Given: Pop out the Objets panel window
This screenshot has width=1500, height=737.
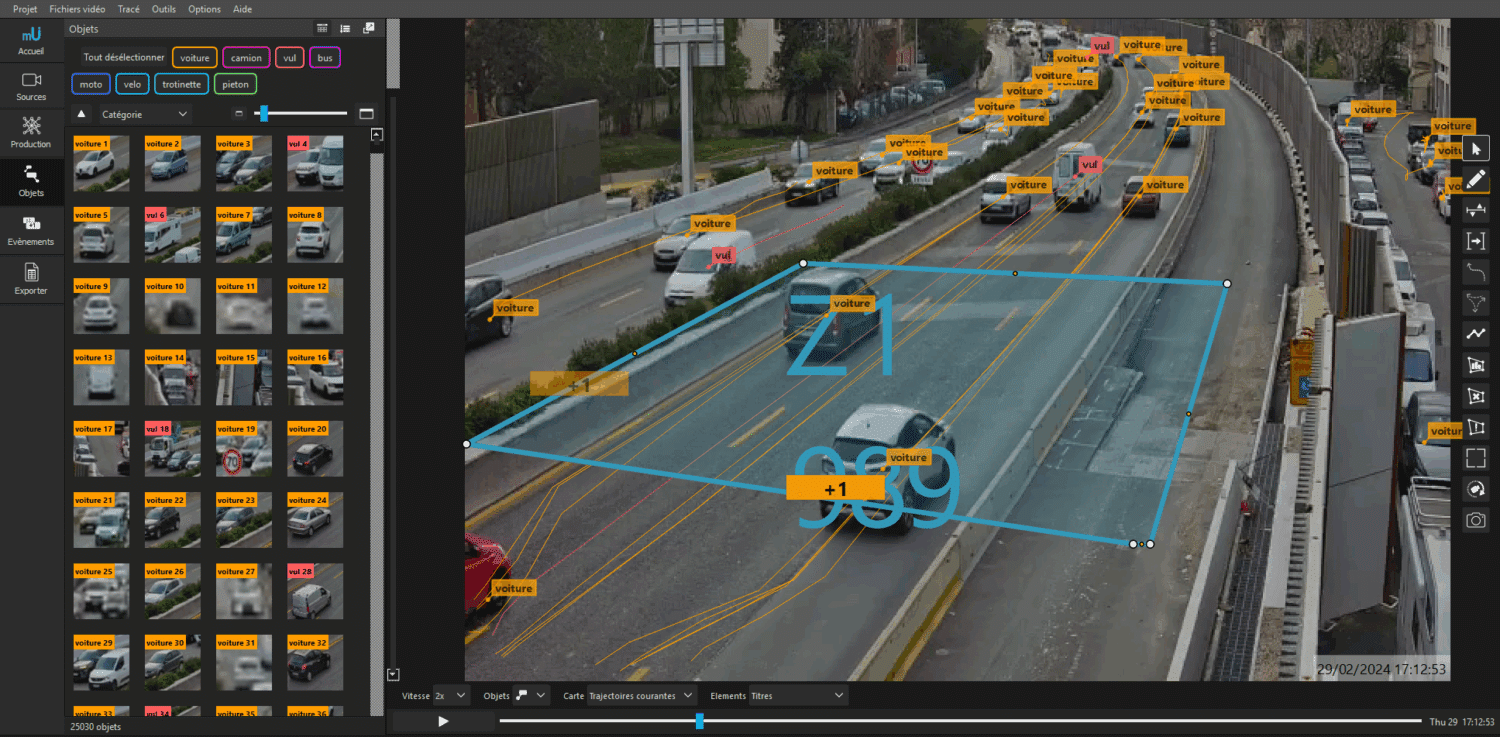Looking at the screenshot, I should point(368,29).
